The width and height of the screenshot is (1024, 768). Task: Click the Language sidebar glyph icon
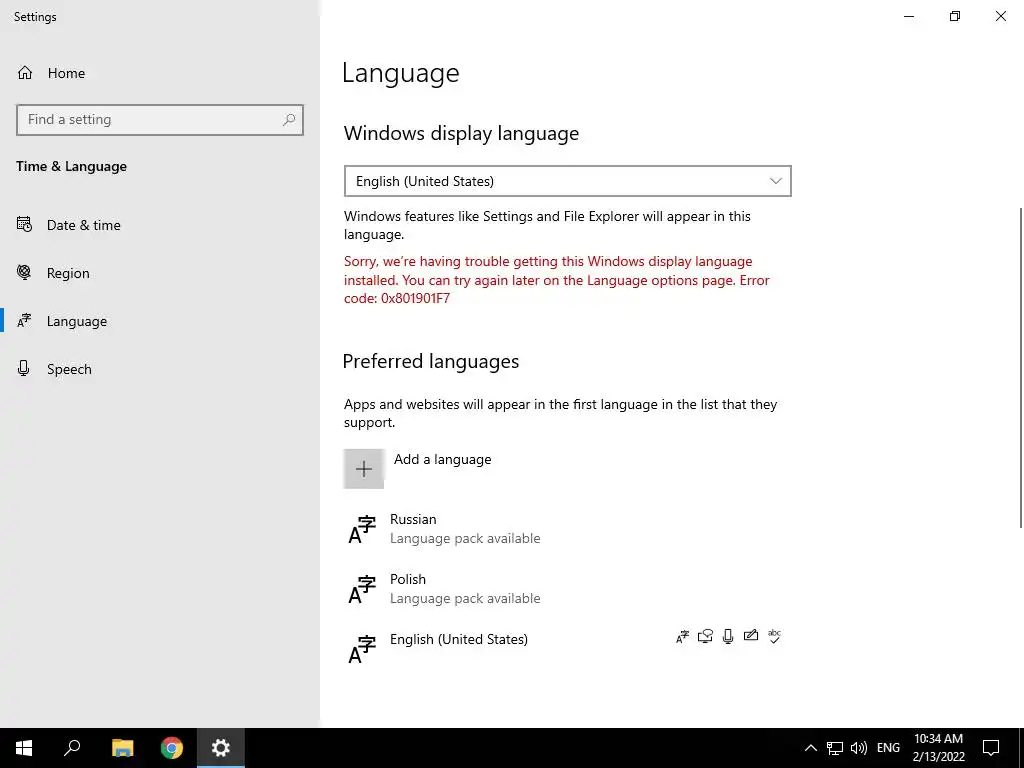[24, 321]
